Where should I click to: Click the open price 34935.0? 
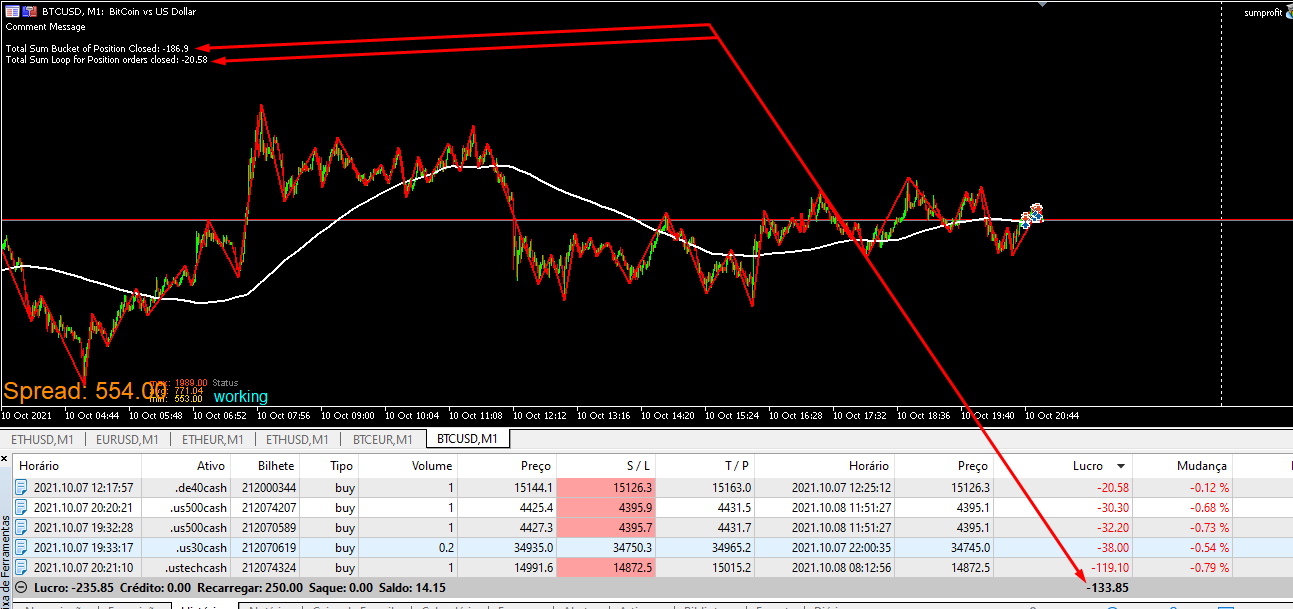click(x=534, y=548)
